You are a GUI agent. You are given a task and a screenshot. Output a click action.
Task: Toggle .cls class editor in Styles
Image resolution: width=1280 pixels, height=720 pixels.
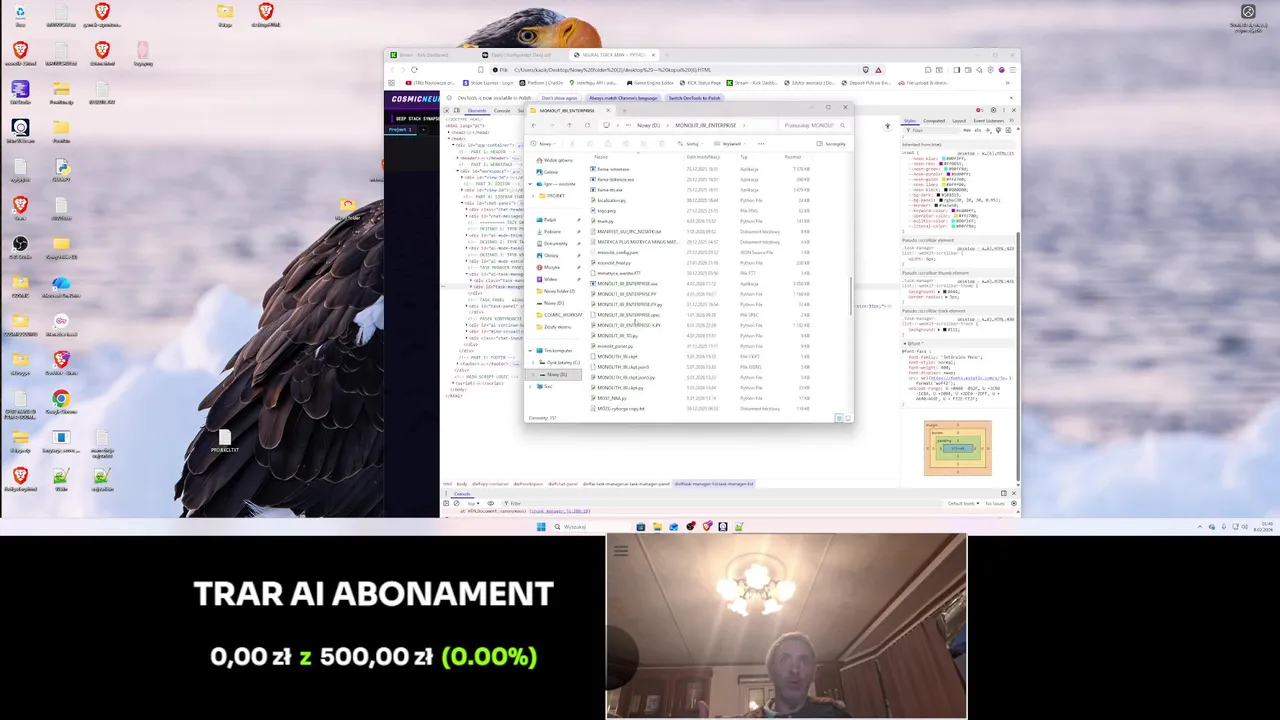pos(978,130)
